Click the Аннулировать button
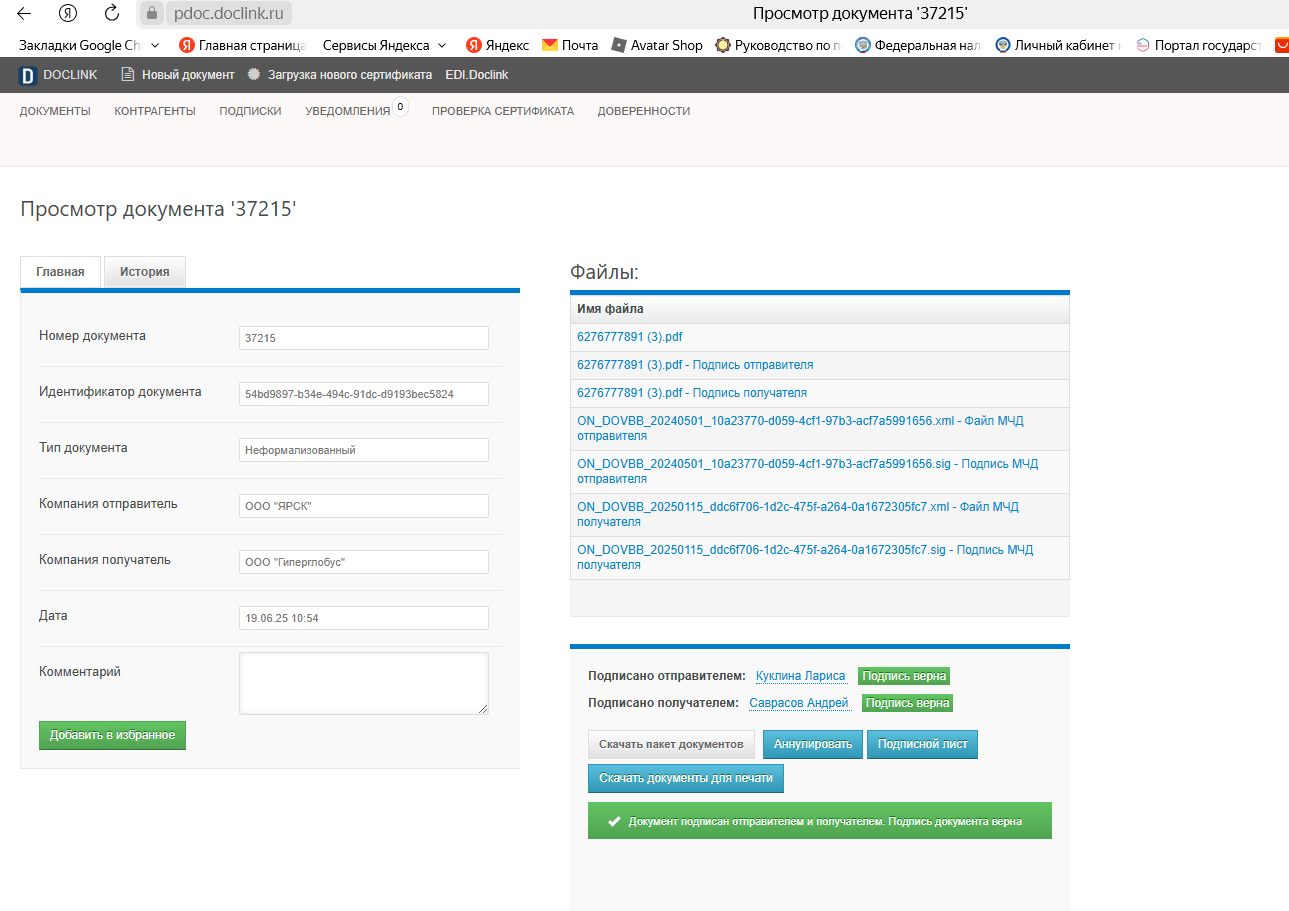1289x911 pixels. (813, 744)
